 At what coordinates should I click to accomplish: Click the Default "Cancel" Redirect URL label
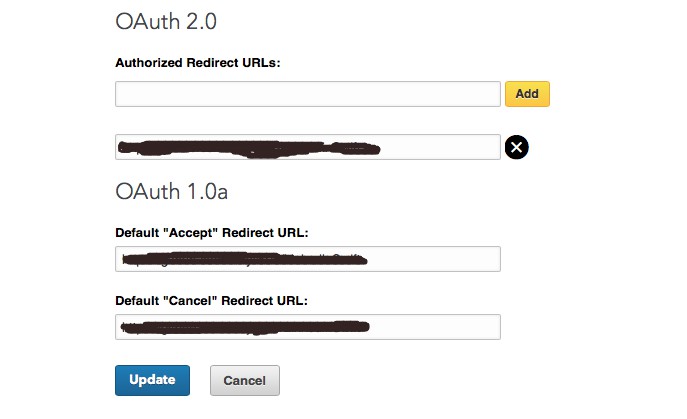(x=212, y=300)
